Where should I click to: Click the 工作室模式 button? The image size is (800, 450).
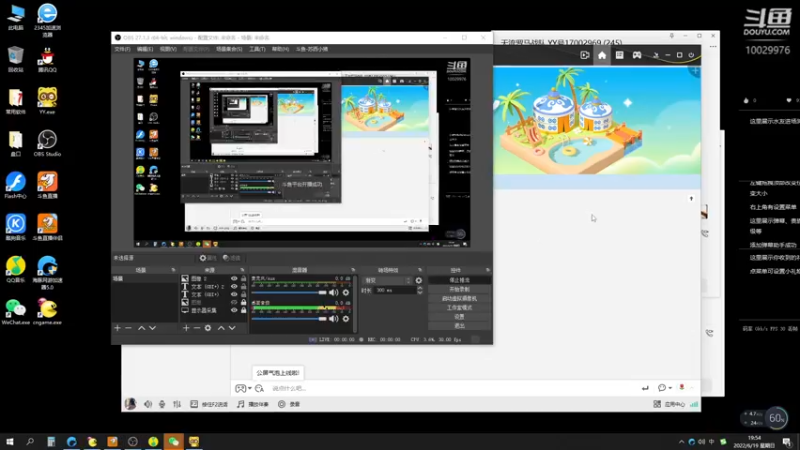459,308
